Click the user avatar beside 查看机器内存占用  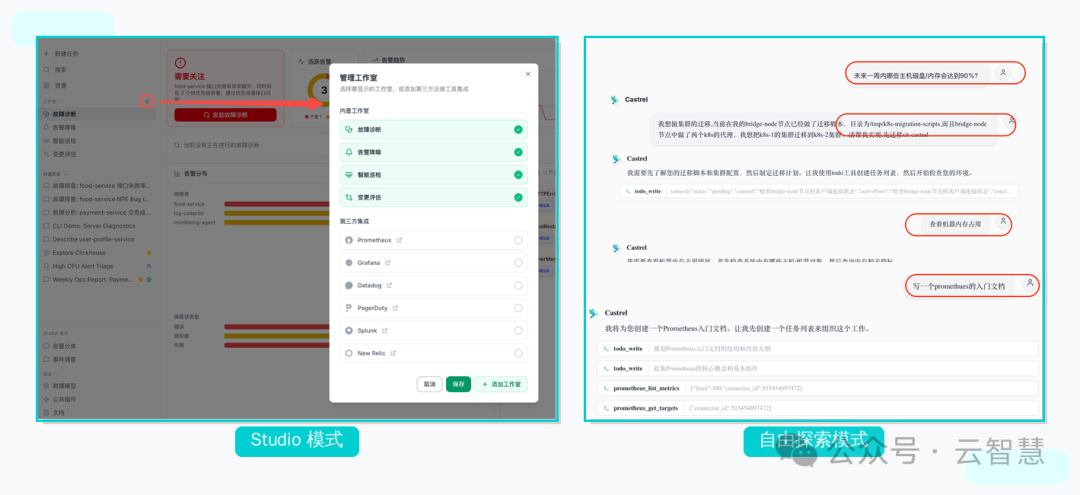1004,222
